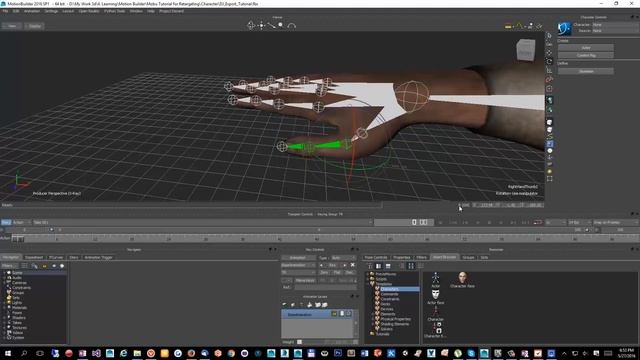Image resolution: width=640 pixels, height=360 pixels.
Task: Select the orbit viewer tool icon
Action: tap(251, 25)
